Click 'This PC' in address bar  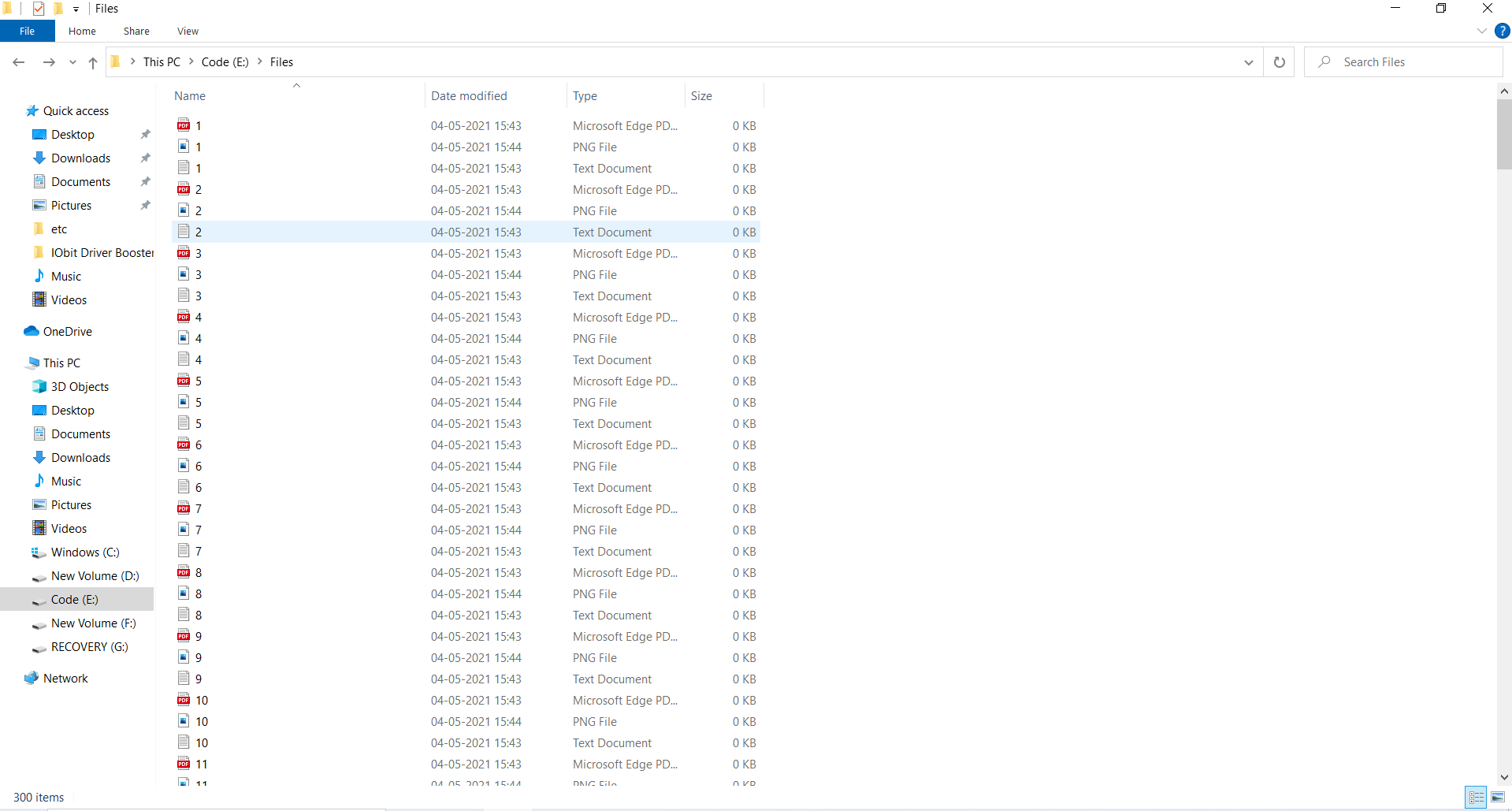tap(162, 61)
